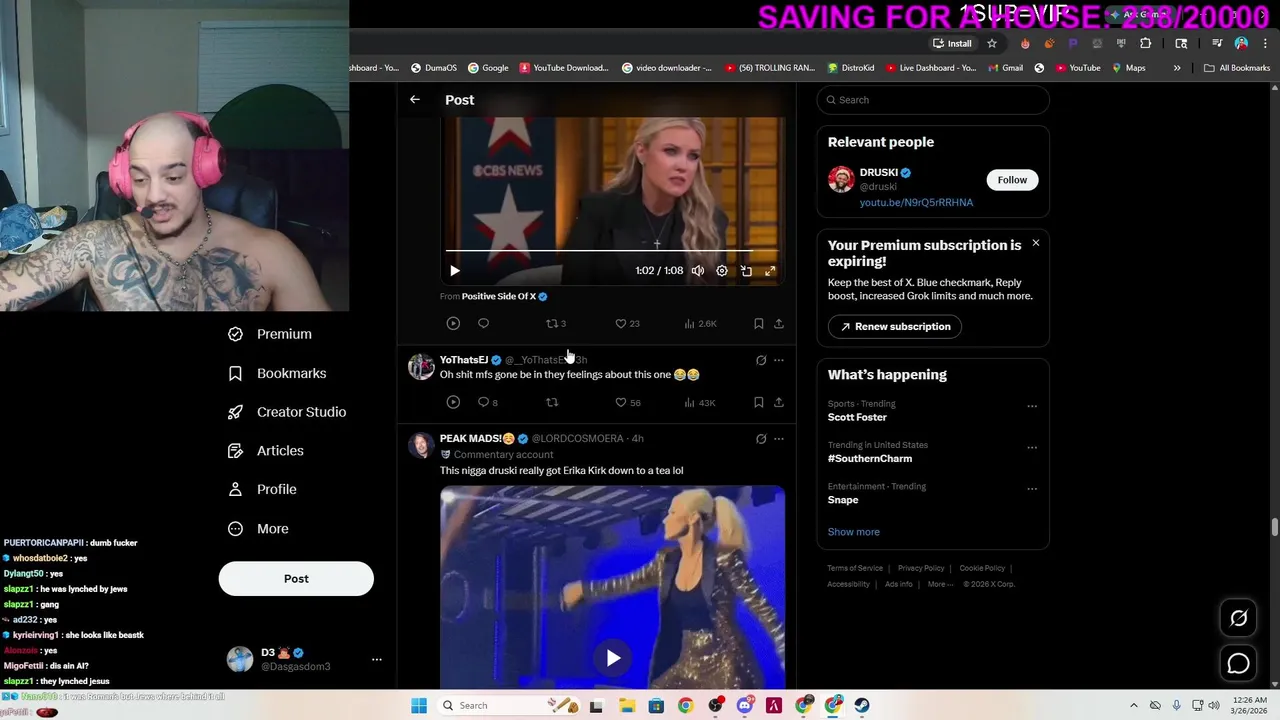Repost the post with 3 reposts

pos(556,323)
